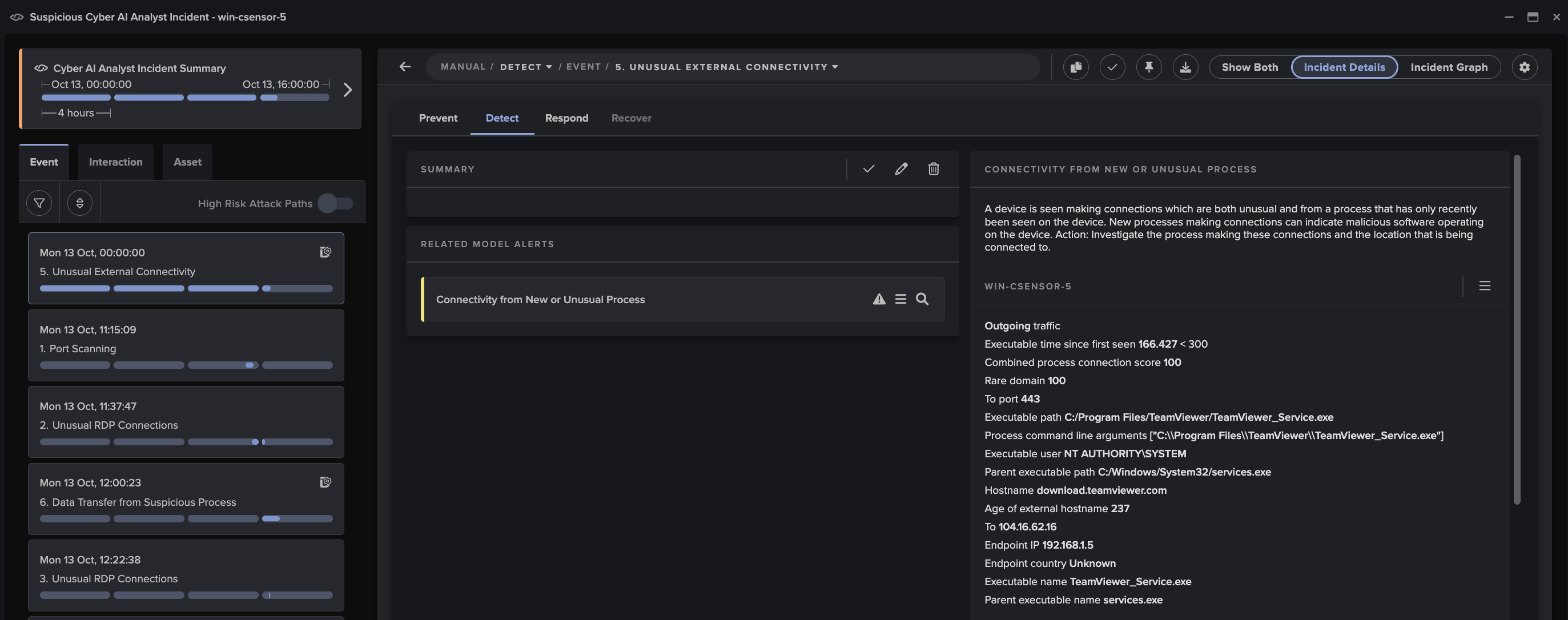Switch to the Respond tab
This screenshot has width=1568, height=620.
[x=566, y=118]
